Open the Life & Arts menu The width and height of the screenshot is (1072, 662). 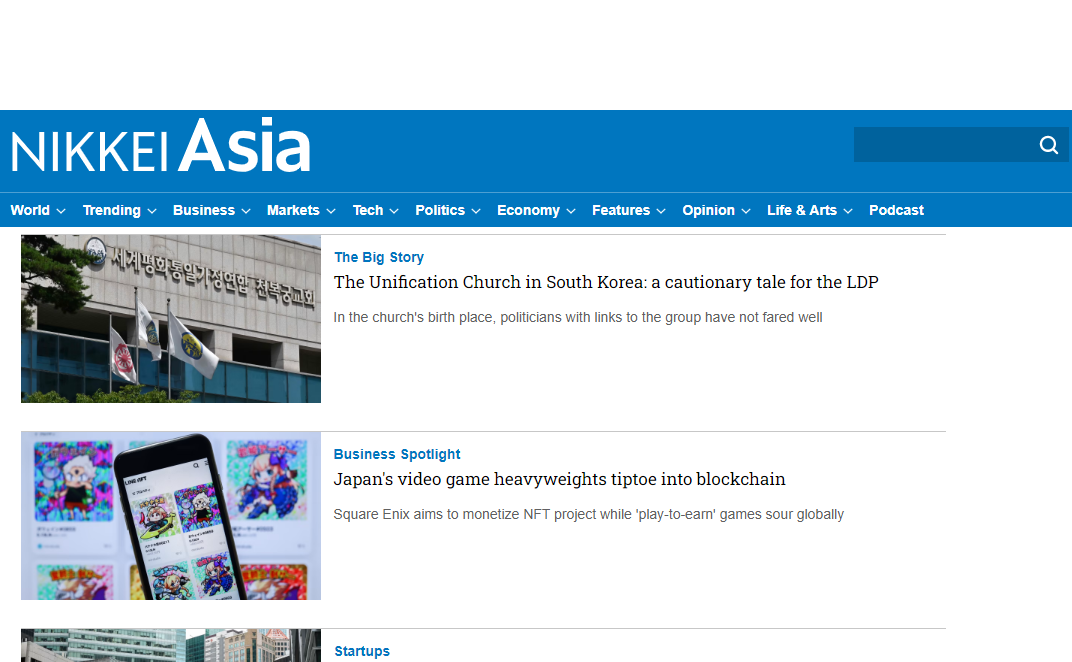click(x=802, y=210)
